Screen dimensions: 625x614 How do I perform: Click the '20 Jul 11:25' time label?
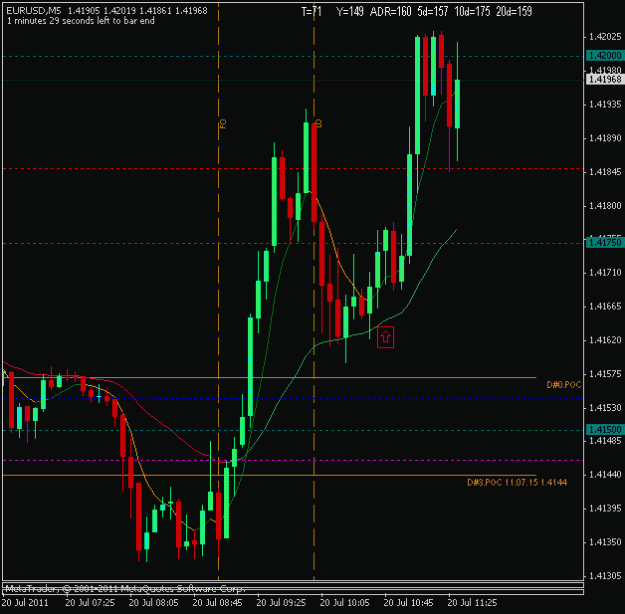[x=472, y=602]
